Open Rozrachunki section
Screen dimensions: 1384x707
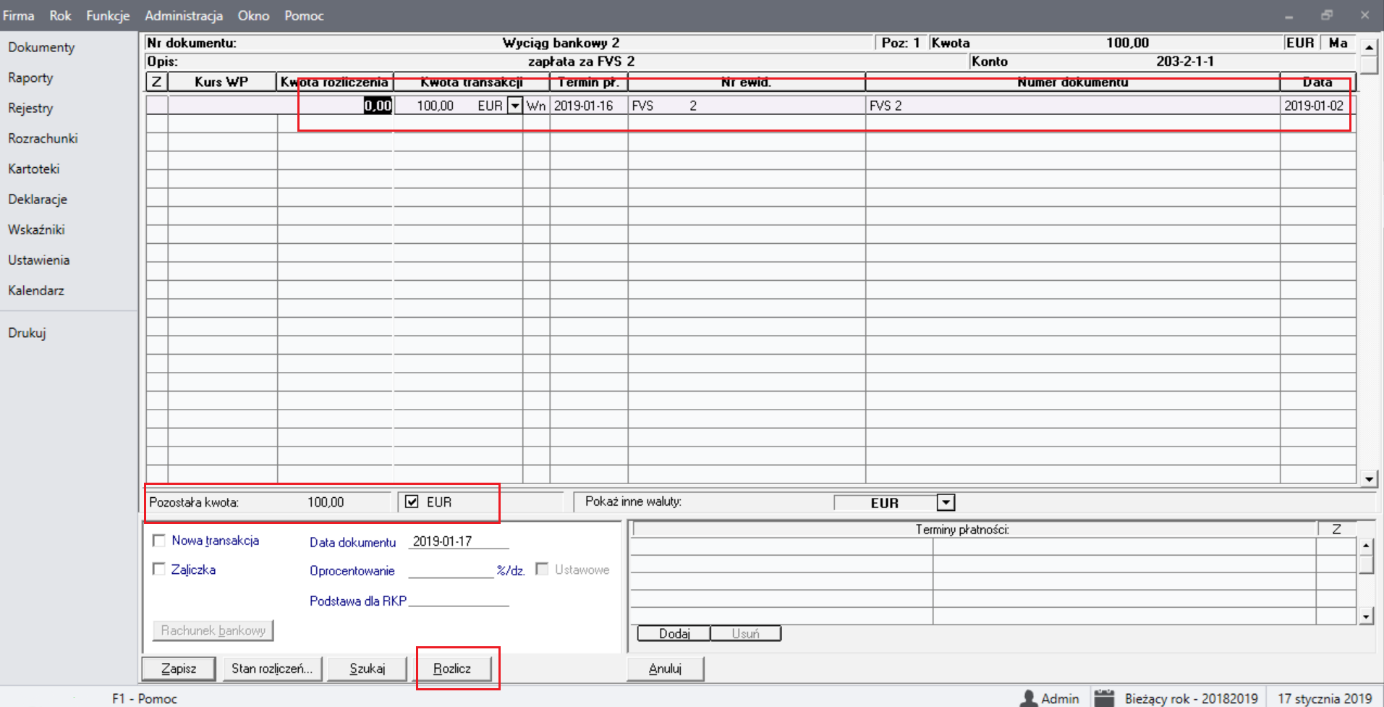point(43,139)
